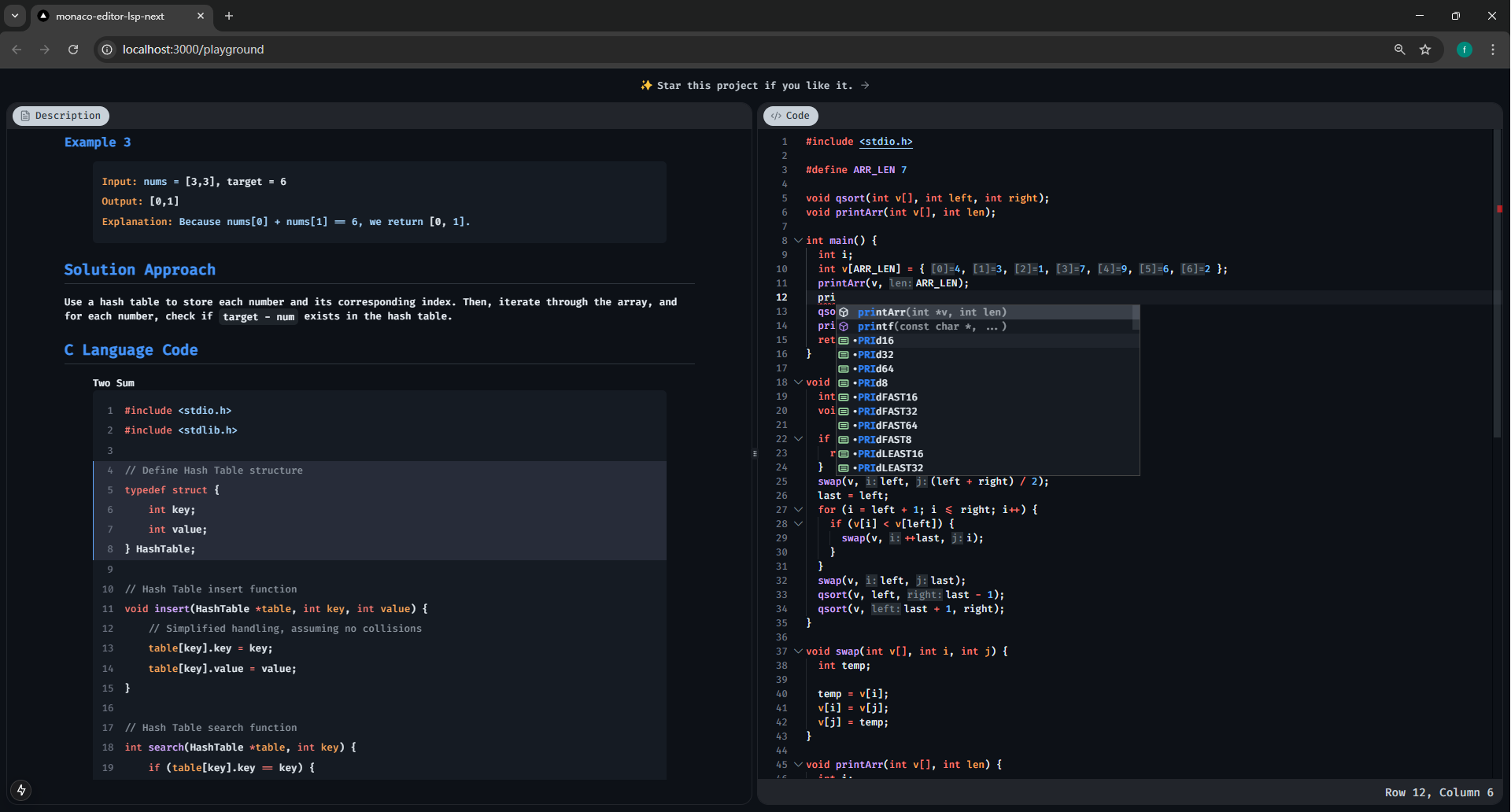Close the monaco-editor-lsp-next tab

201,16
